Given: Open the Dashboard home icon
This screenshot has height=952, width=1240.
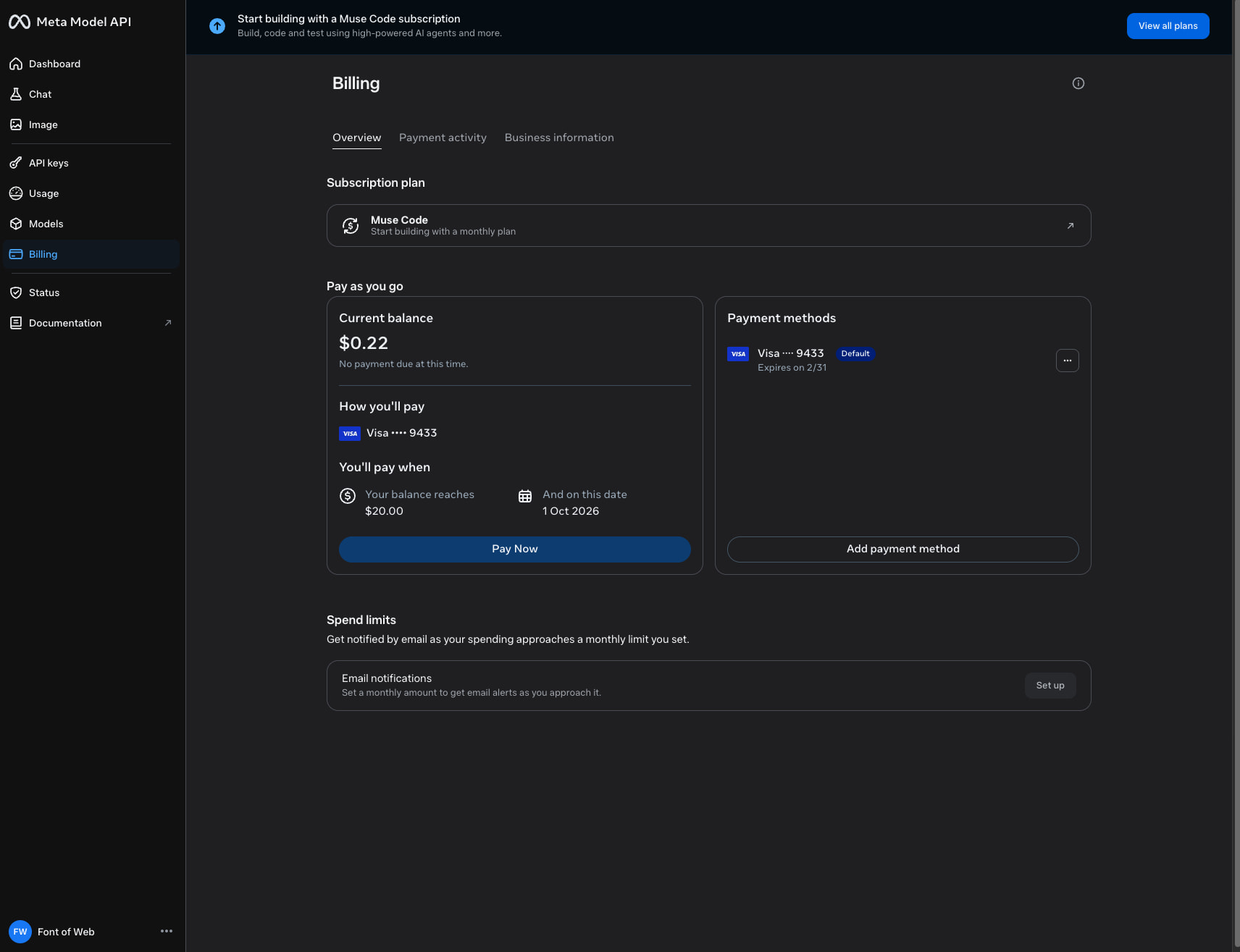Looking at the screenshot, I should pyautogui.click(x=16, y=64).
